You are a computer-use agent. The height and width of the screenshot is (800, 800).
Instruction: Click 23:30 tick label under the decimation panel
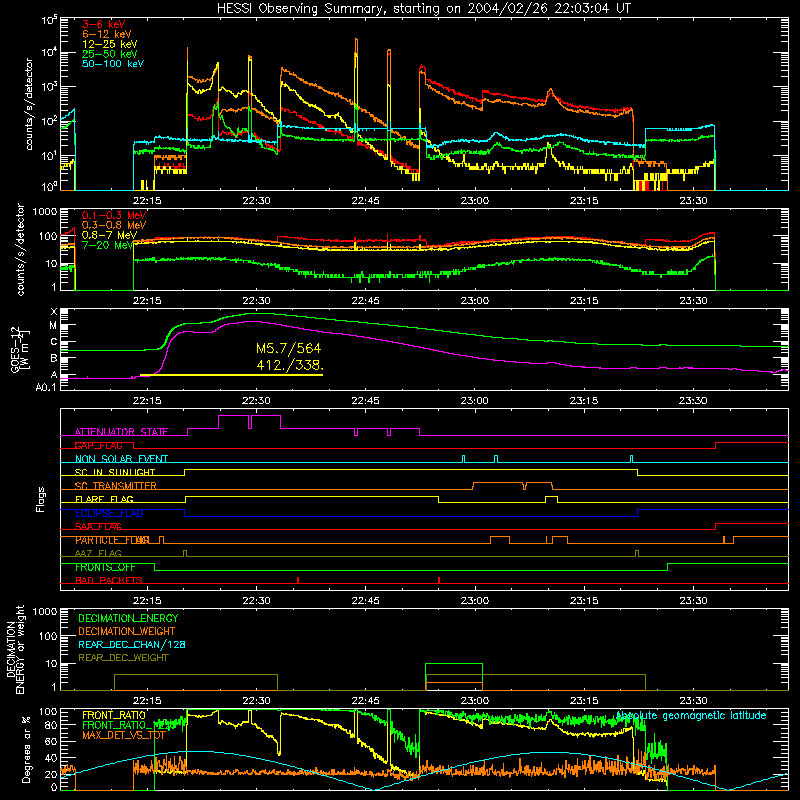693,701
